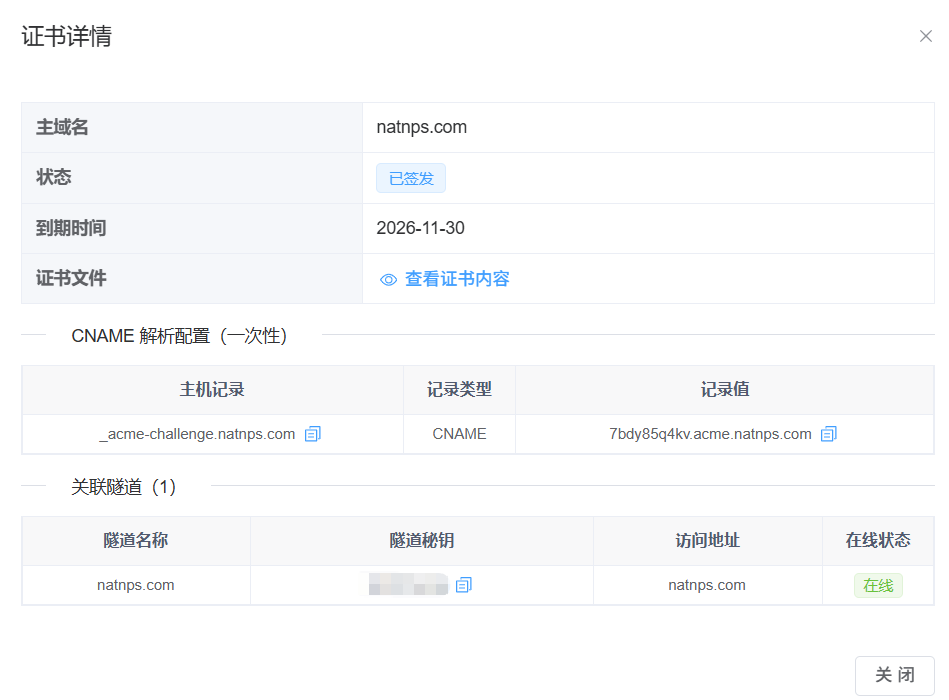Click natnps.com under 访问地址 column
Viewport: 949px width, 700px height.
tap(707, 585)
